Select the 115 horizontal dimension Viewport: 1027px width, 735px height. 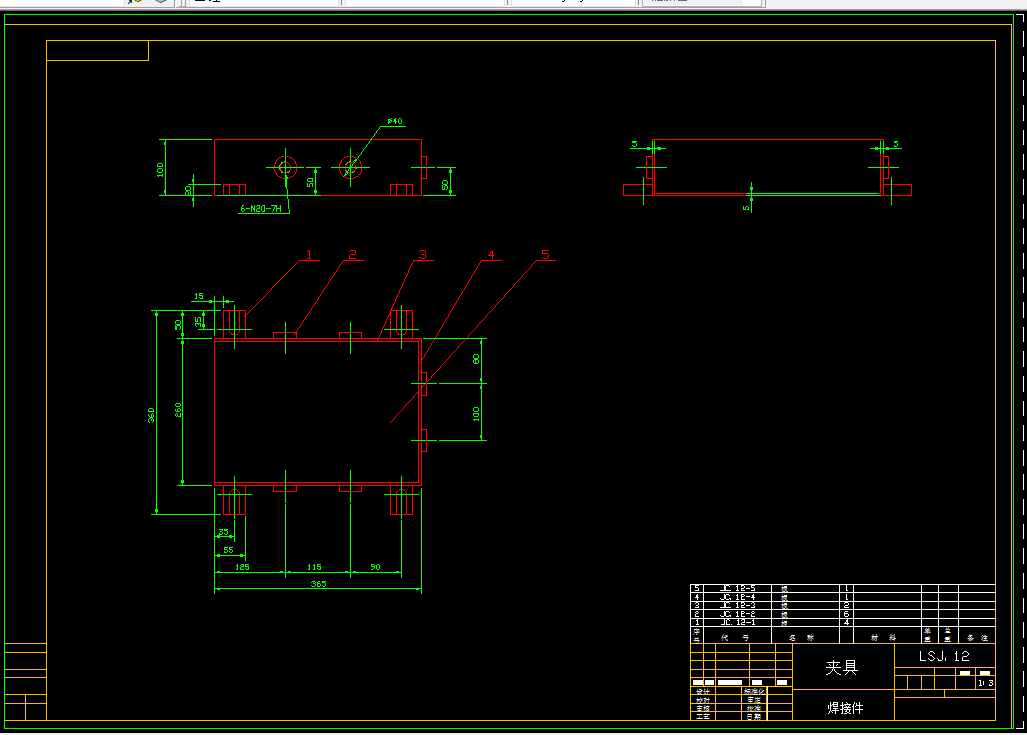[314, 567]
